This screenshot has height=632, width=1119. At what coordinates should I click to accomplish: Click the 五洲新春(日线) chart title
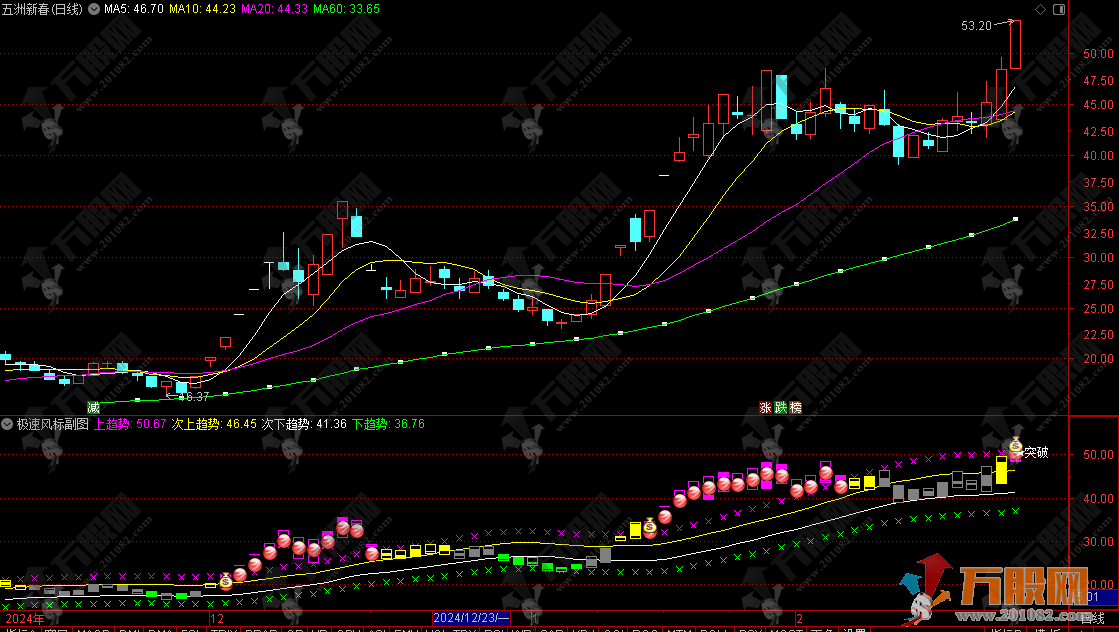click(42, 9)
